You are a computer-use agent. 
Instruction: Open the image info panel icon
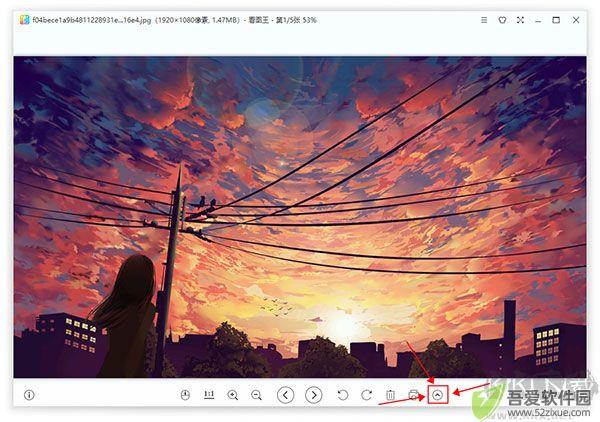(x=29, y=394)
